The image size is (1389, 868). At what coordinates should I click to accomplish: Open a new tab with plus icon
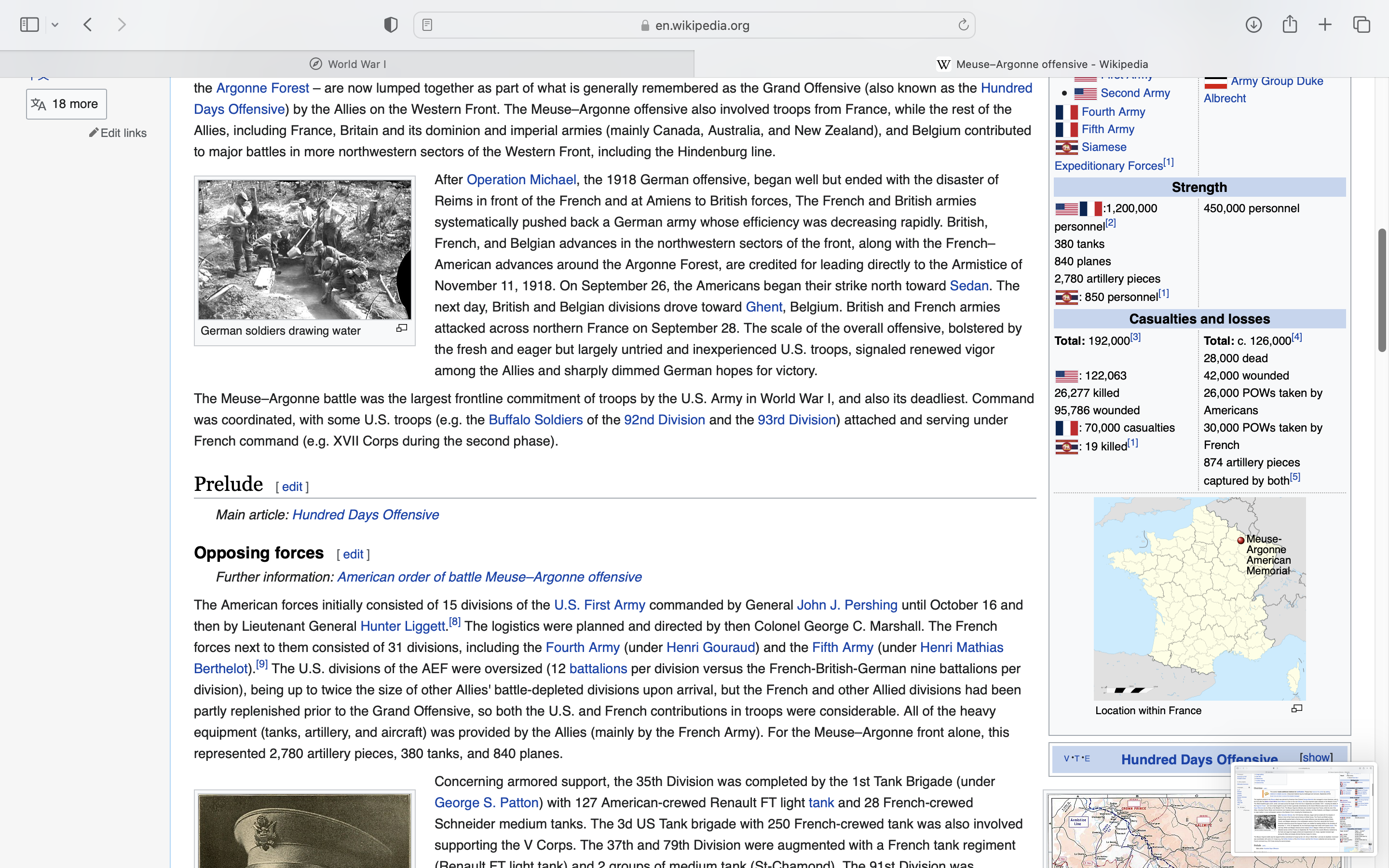(x=1325, y=25)
